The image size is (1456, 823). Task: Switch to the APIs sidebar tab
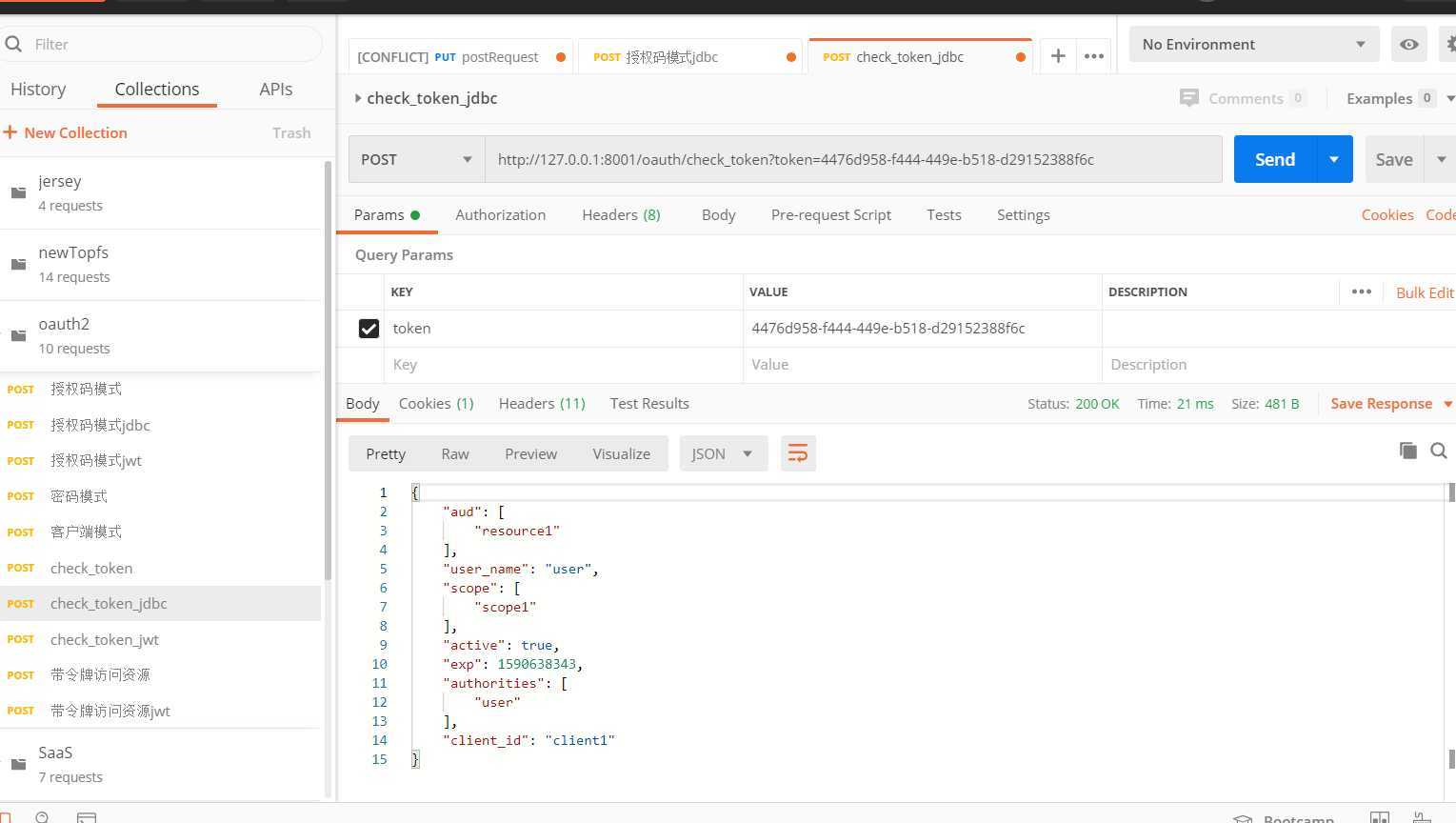coord(276,90)
